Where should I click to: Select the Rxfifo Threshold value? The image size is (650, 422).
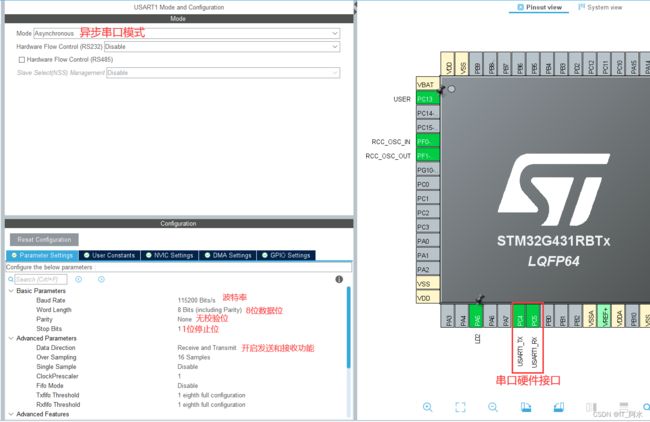pyautogui.click(x=211, y=405)
